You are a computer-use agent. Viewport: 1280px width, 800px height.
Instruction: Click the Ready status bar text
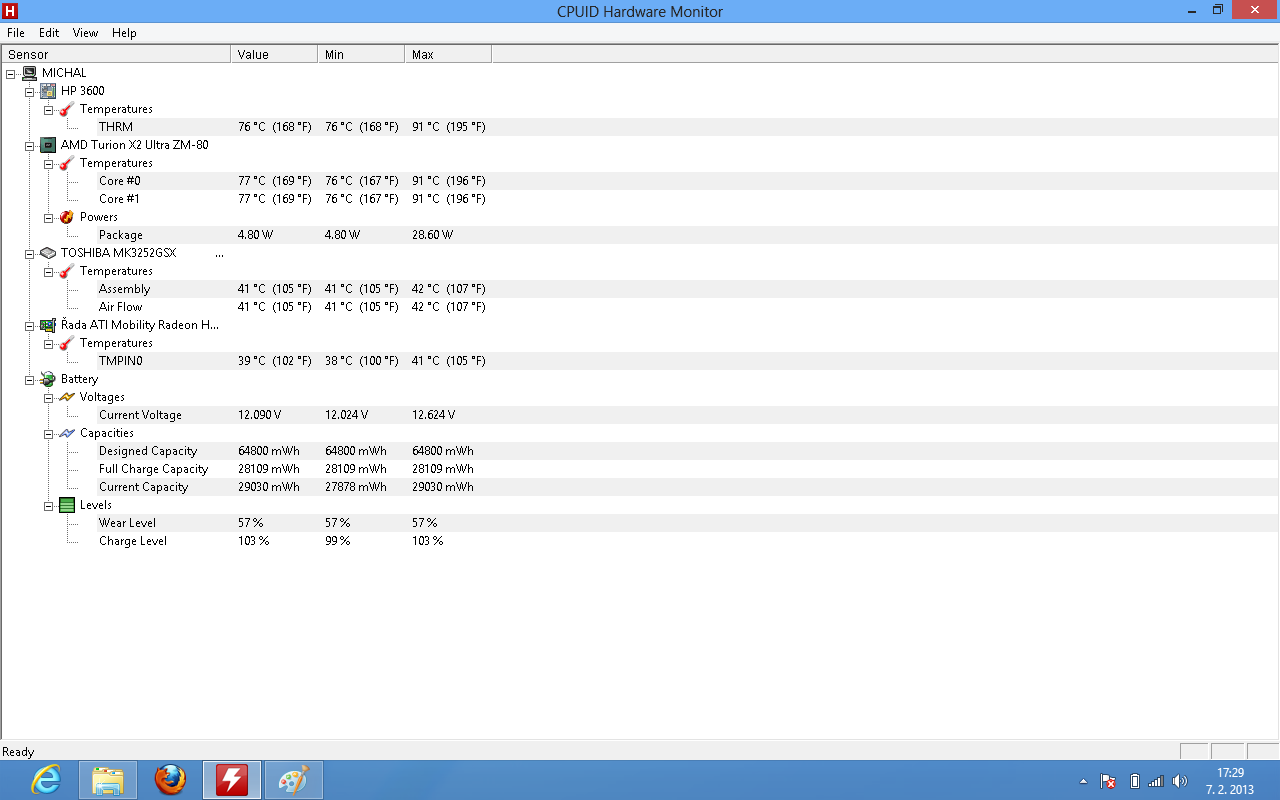coord(18,752)
